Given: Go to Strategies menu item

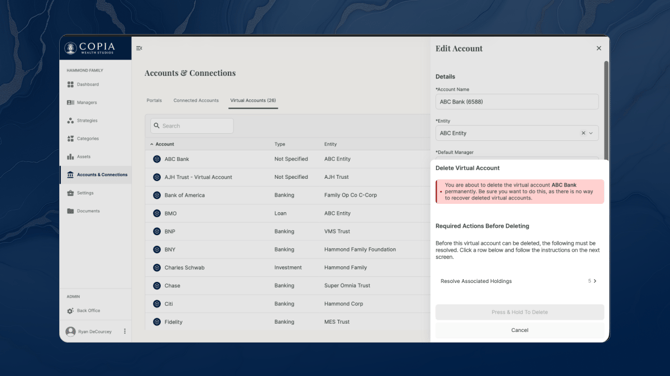Looking at the screenshot, I should (x=87, y=120).
